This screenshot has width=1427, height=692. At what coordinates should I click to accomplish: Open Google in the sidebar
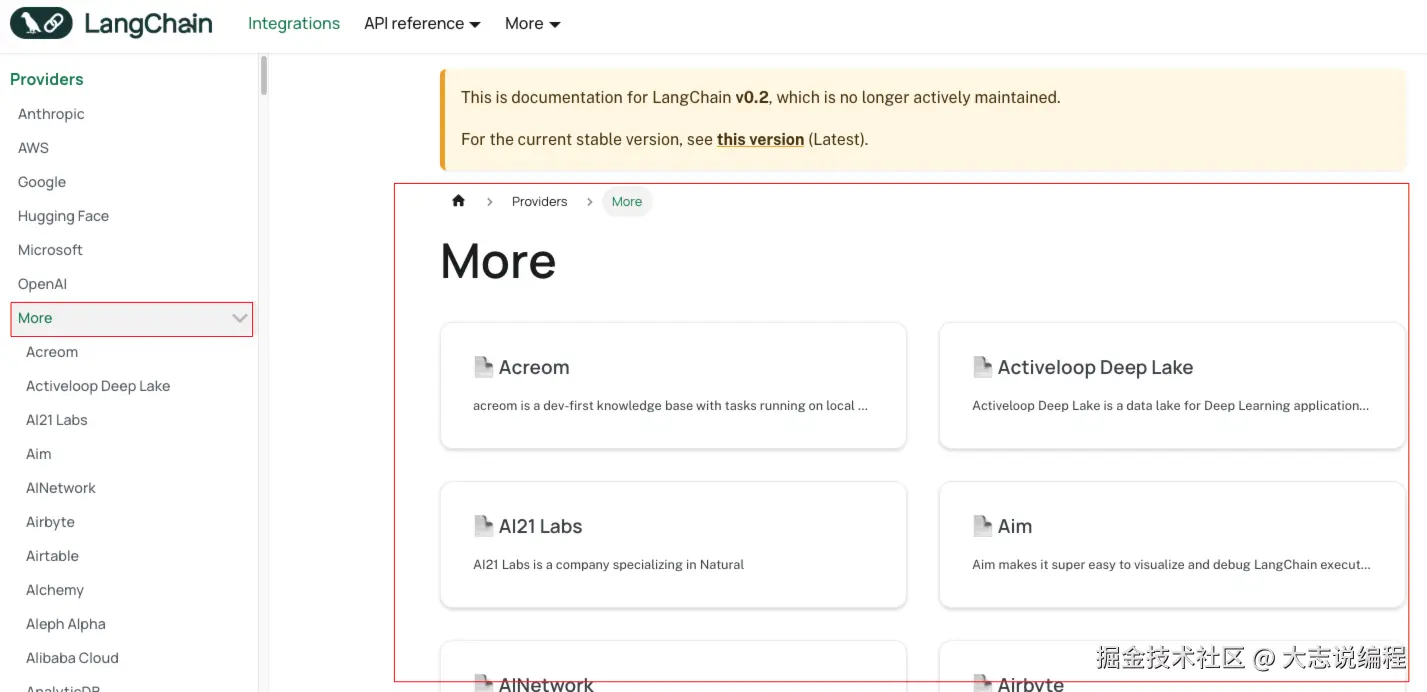click(x=42, y=182)
